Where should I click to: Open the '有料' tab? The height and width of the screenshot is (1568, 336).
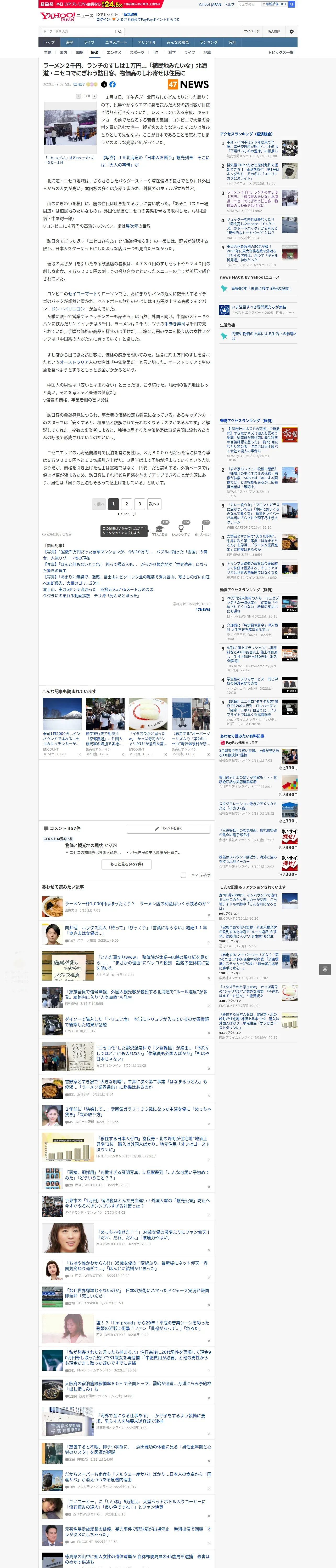(x=232, y=42)
